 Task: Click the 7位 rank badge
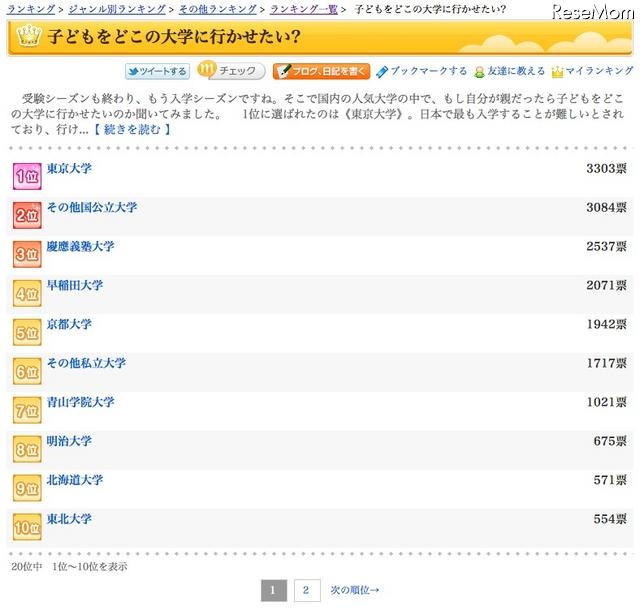27,410
